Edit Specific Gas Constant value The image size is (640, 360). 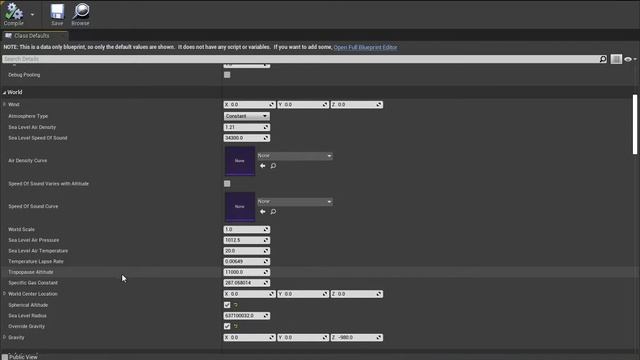point(247,283)
